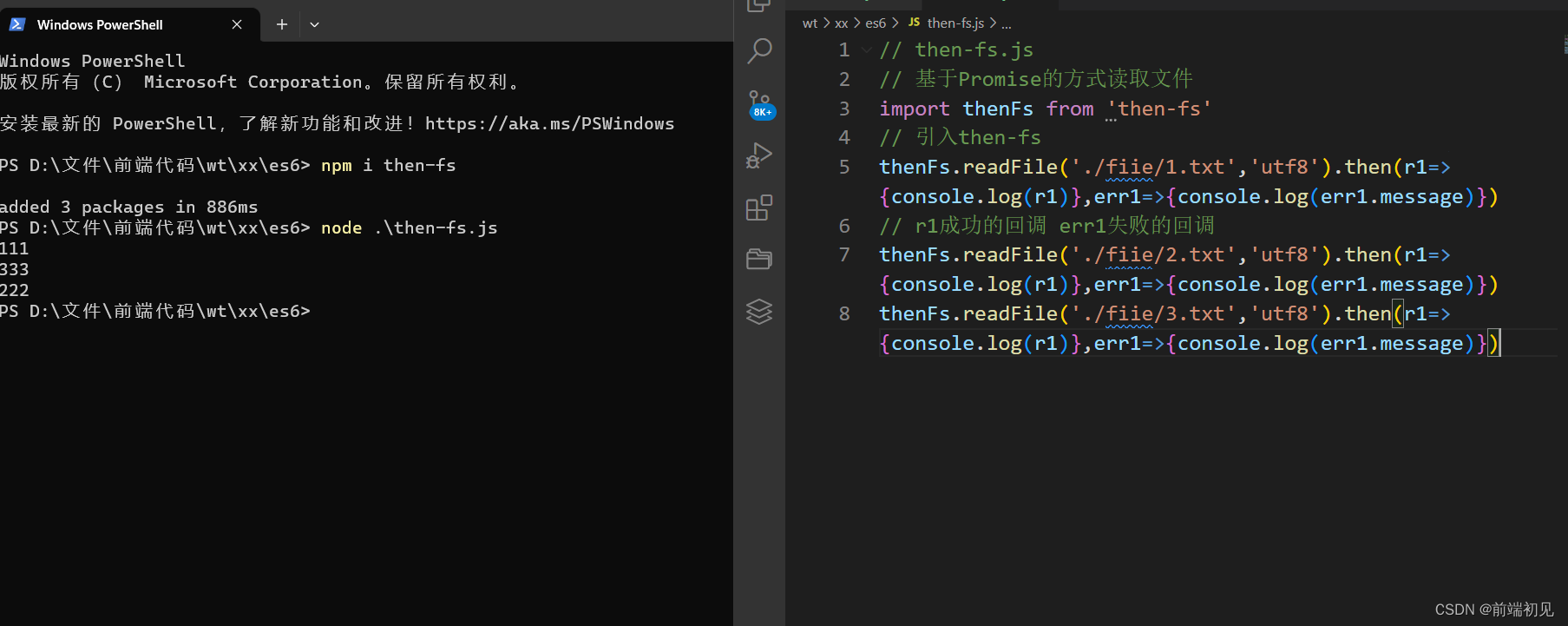Open the Extensions view icon
The height and width of the screenshot is (626, 1568).
click(759, 208)
